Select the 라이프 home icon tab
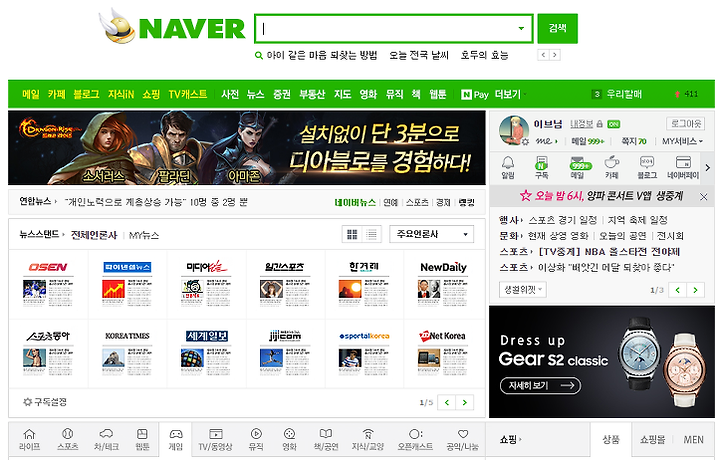The width and height of the screenshot is (720, 460). (29, 440)
